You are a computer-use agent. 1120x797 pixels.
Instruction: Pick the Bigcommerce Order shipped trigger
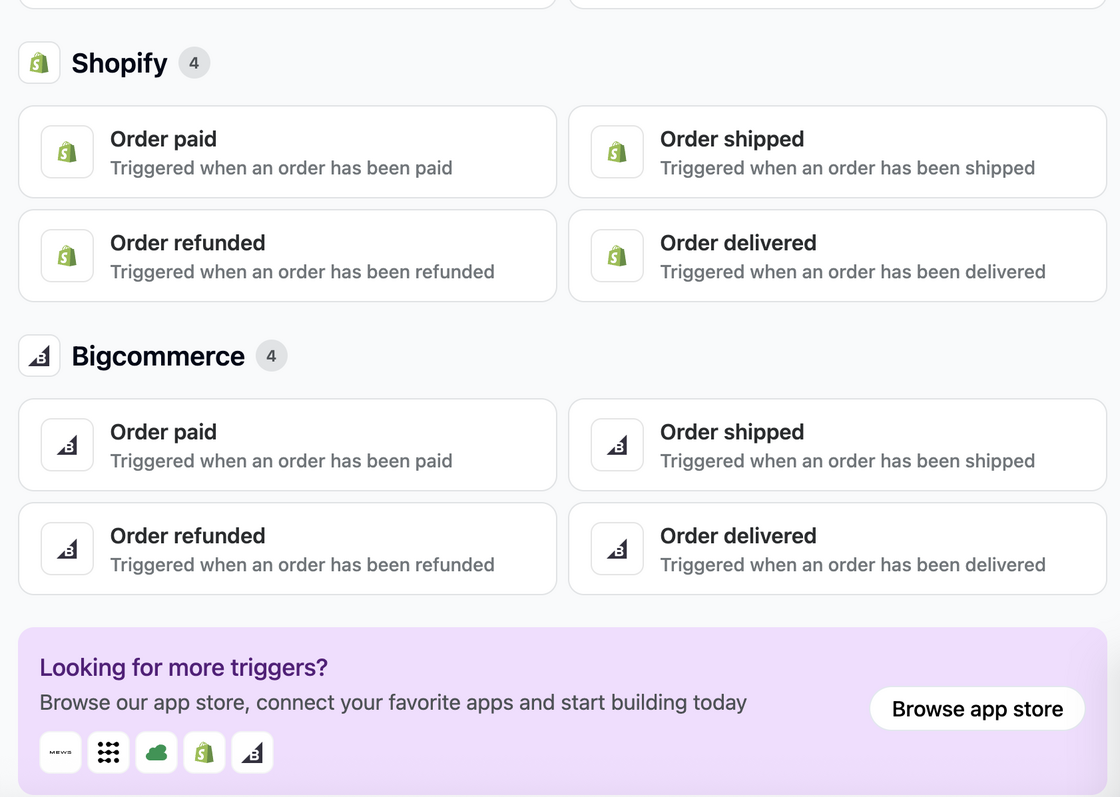click(x=837, y=445)
